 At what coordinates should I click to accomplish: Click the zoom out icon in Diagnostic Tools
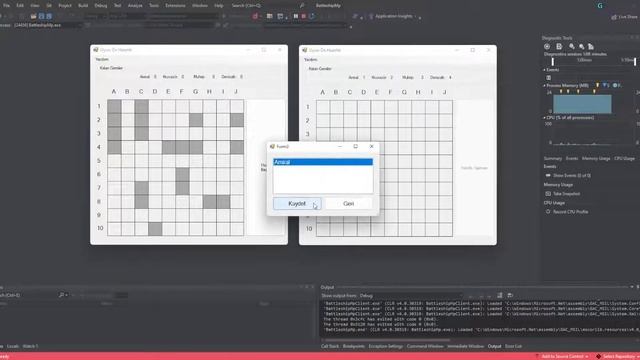(582, 47)
